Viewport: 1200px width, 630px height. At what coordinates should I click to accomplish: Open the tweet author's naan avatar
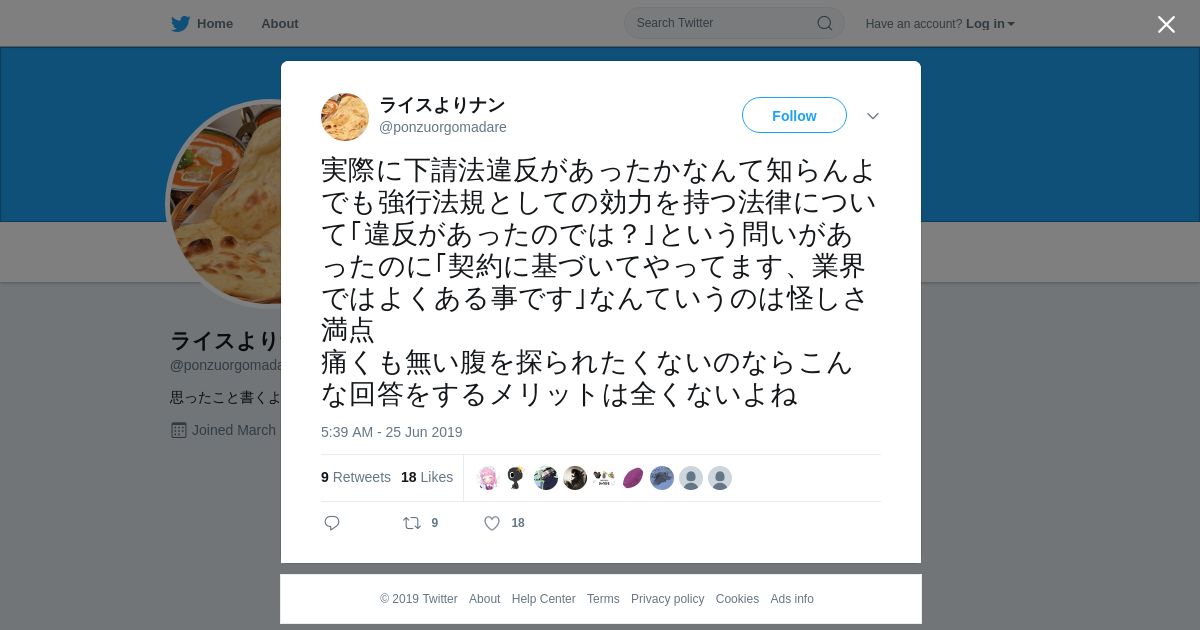(345, 117)
